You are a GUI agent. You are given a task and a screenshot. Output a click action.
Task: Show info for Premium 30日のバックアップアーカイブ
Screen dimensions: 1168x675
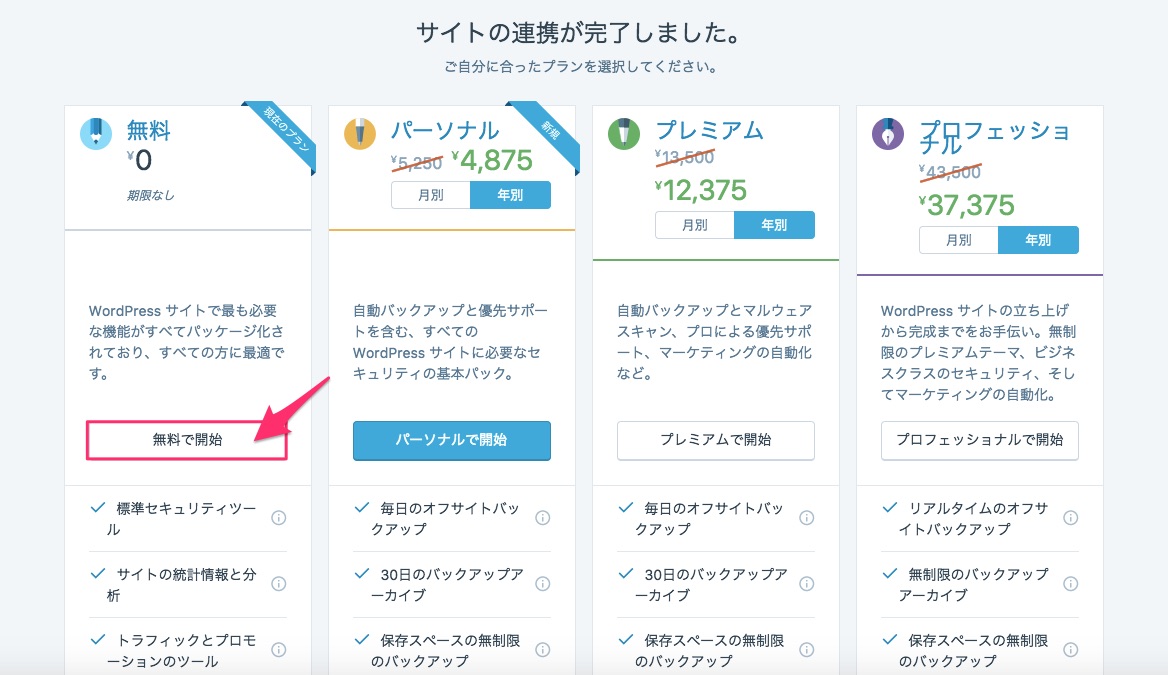[807, 584]
